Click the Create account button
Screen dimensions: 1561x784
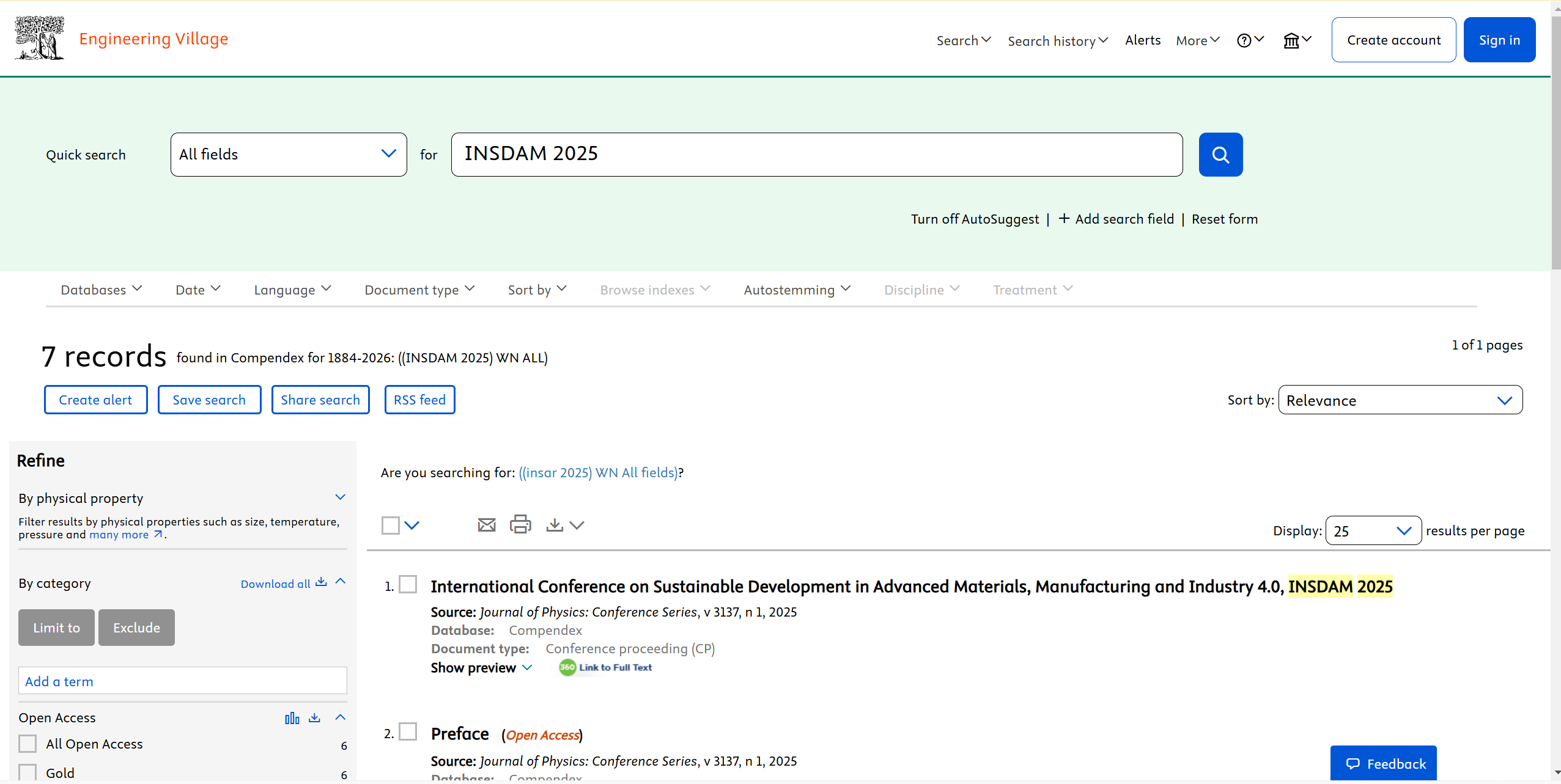[x=1394, y=40]
